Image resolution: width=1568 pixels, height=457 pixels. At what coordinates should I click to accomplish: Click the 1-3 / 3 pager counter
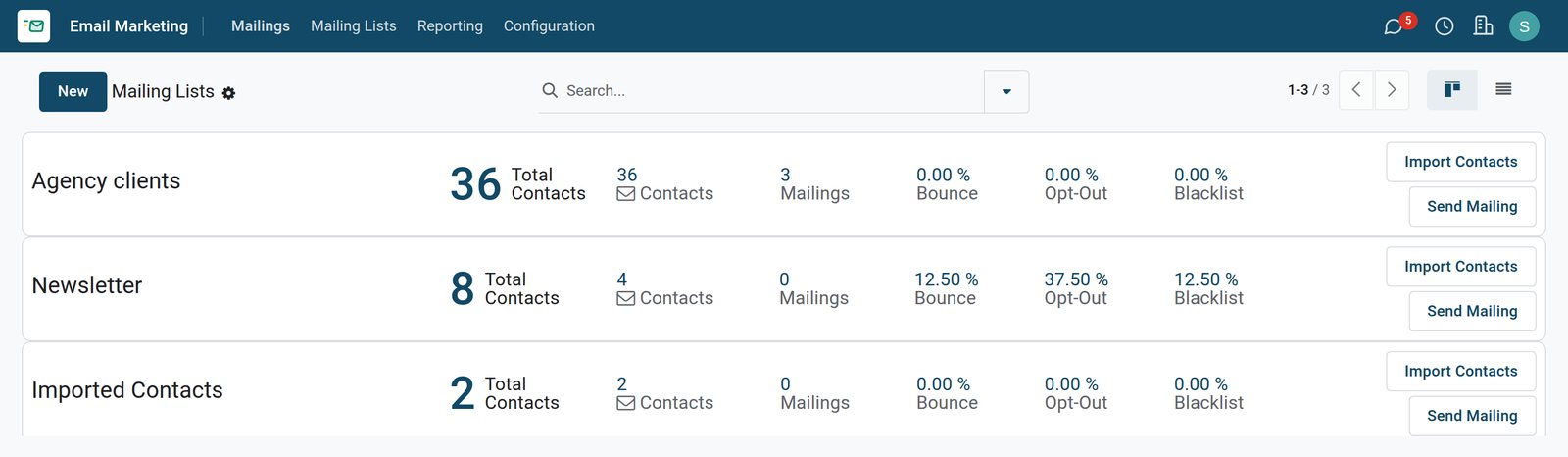pos(1308,90)
